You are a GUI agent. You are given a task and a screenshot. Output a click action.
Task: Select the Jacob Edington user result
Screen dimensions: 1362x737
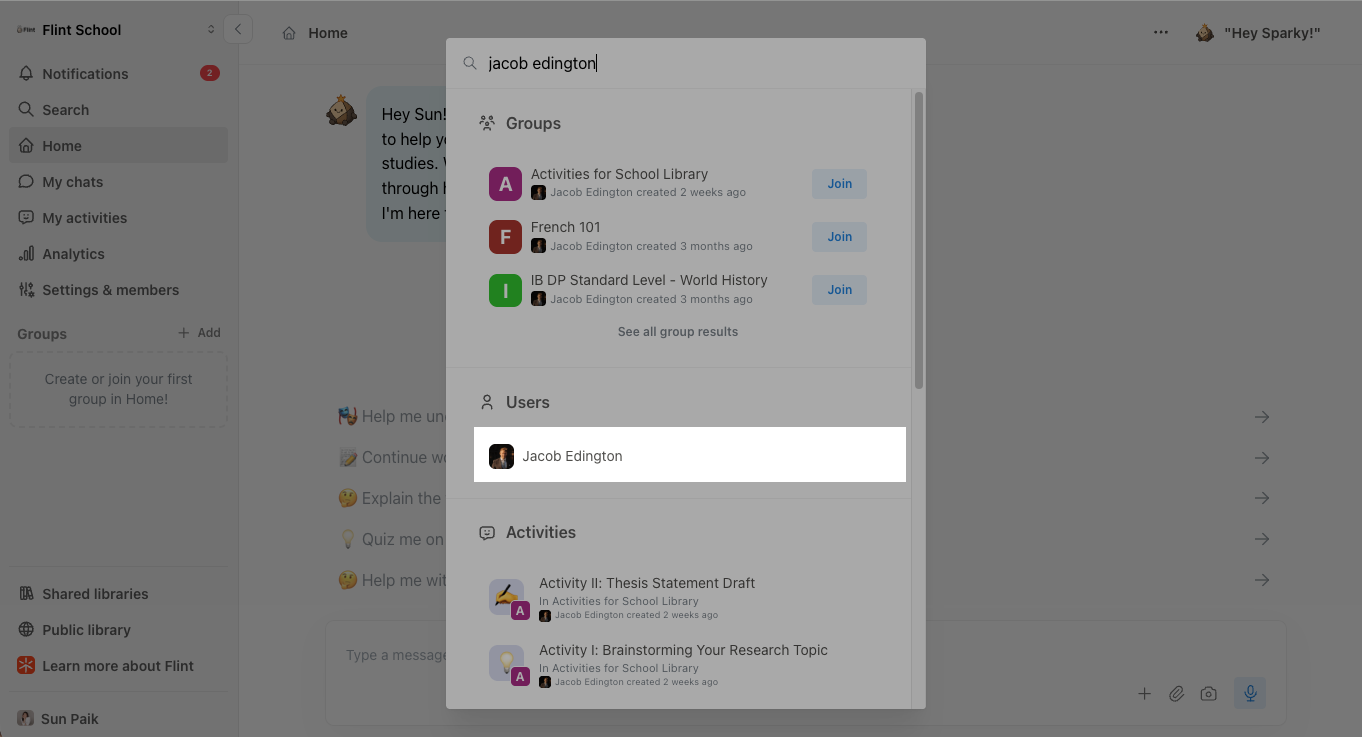click(690, 455)
